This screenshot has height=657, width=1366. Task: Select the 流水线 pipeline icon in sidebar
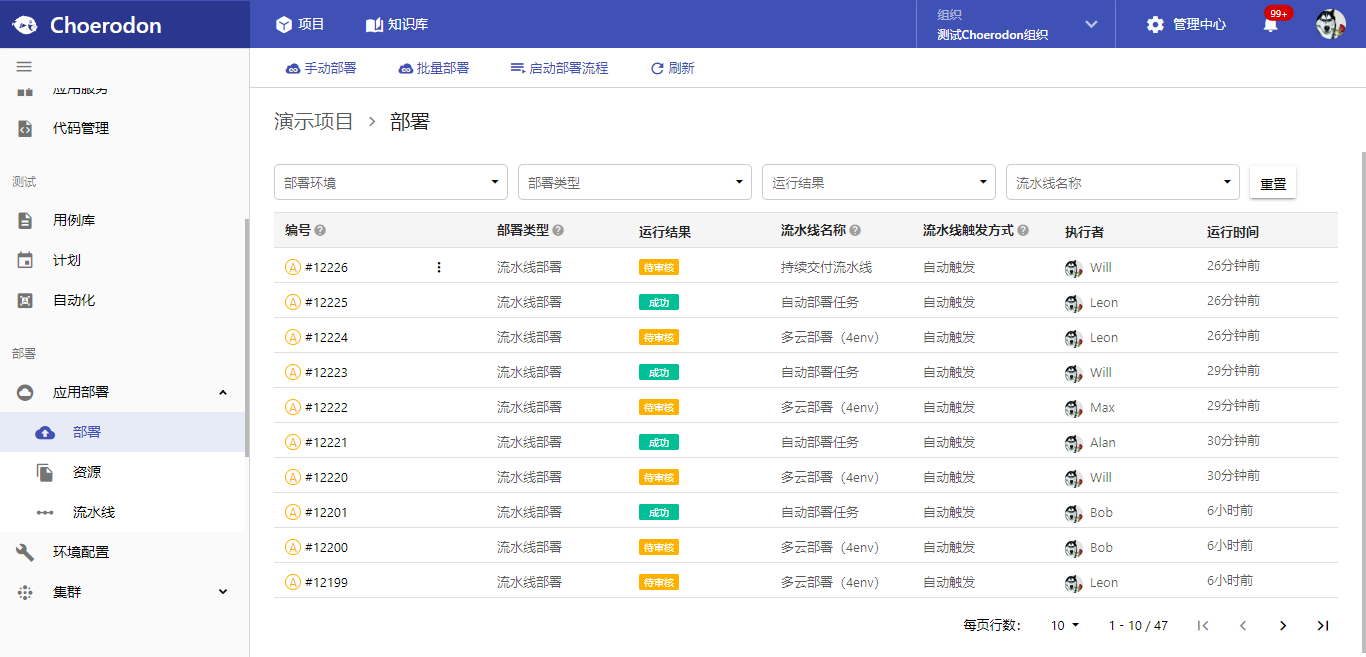[x=45, y=512]
